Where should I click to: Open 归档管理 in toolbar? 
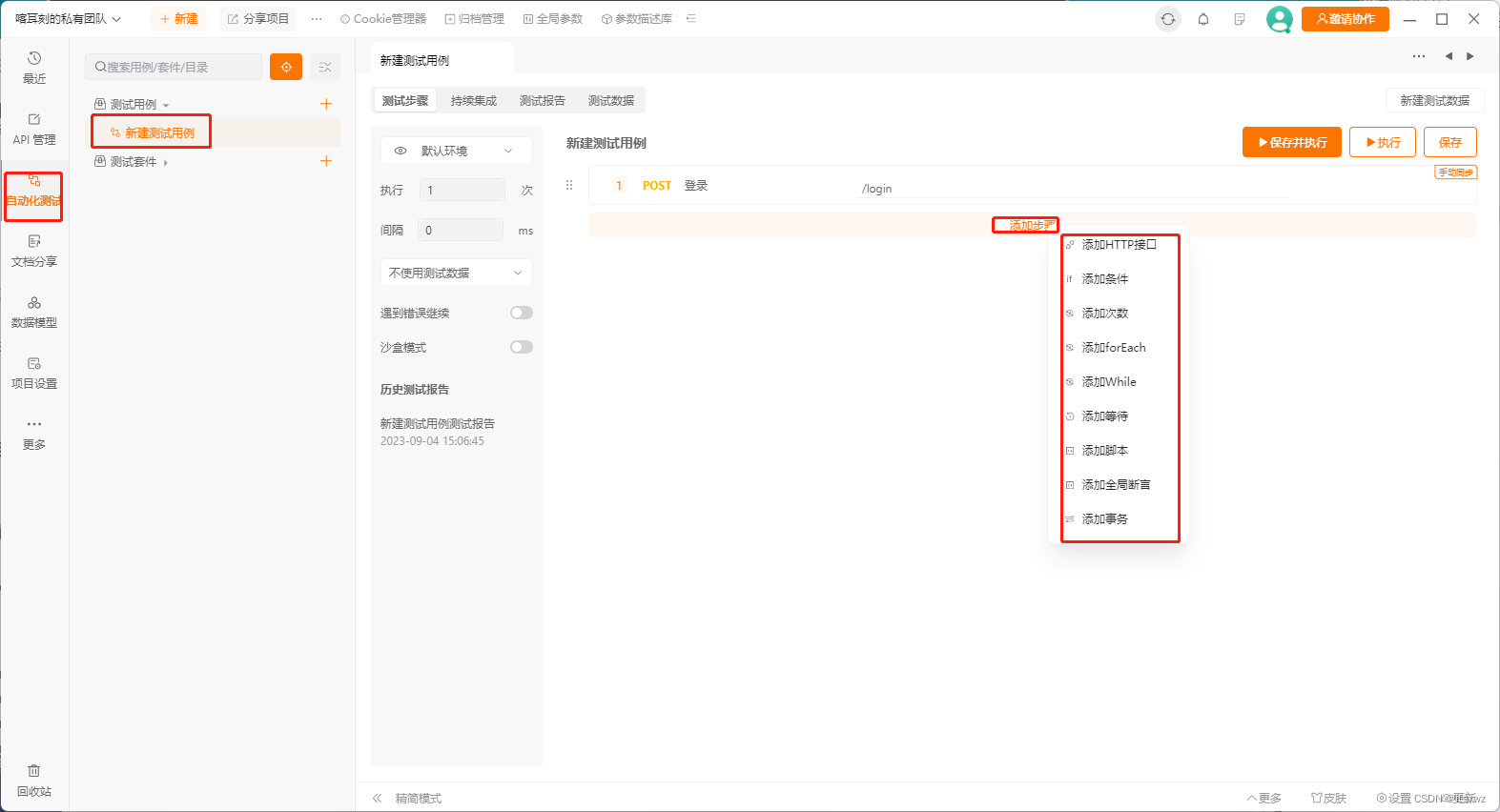click(474, 19)
